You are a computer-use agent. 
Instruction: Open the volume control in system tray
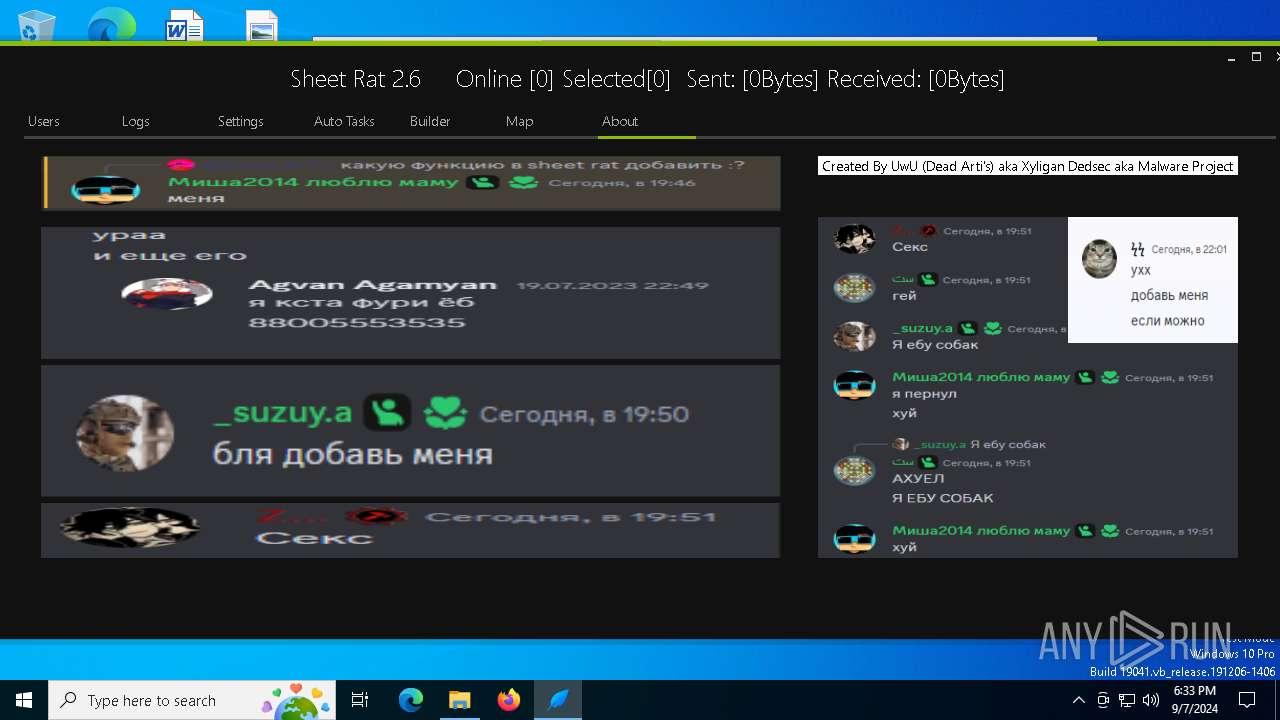pyautogui.click(x=1151, y=700)
